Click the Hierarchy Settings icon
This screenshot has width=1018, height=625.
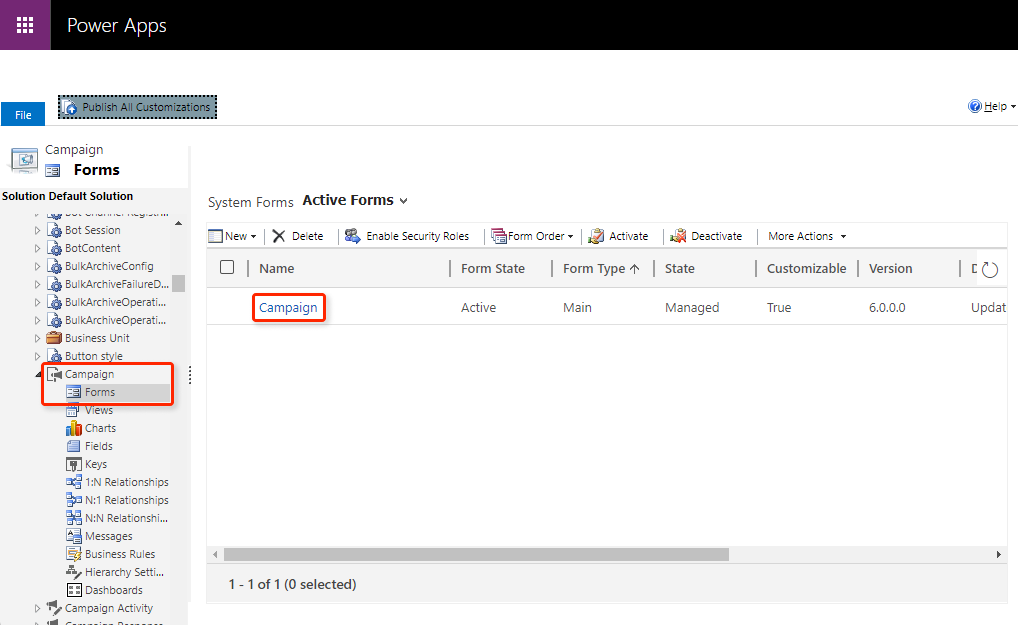click(x=73, y=572)
